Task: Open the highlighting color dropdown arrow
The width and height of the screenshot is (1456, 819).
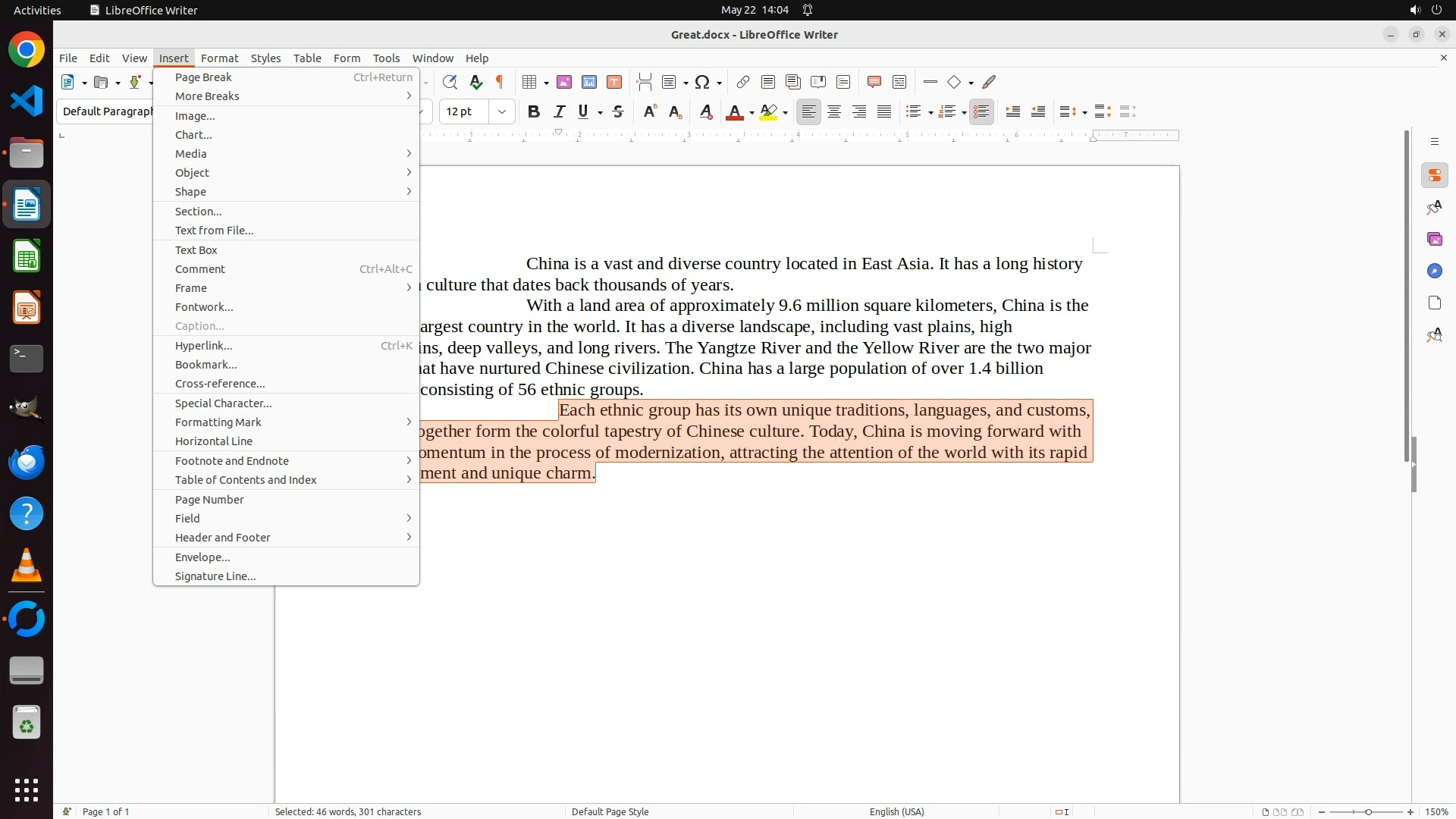Action: pos(785,112)
